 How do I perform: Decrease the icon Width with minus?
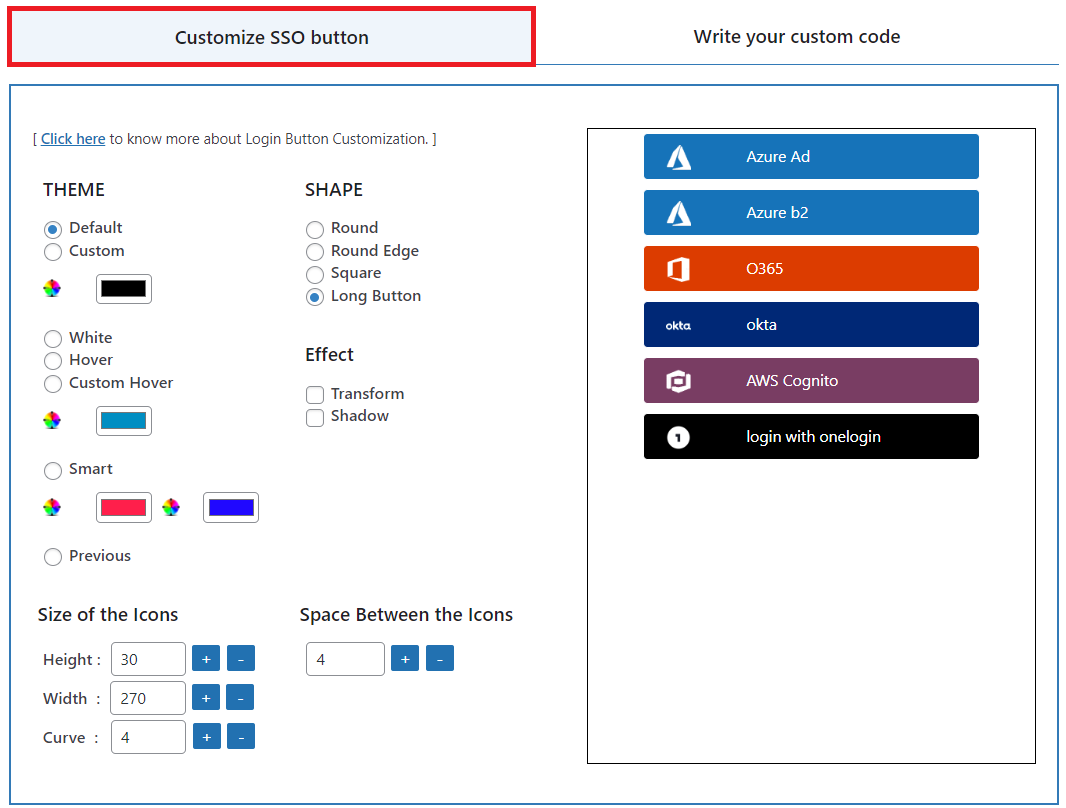pyautogui.click(x=241, y=697)
